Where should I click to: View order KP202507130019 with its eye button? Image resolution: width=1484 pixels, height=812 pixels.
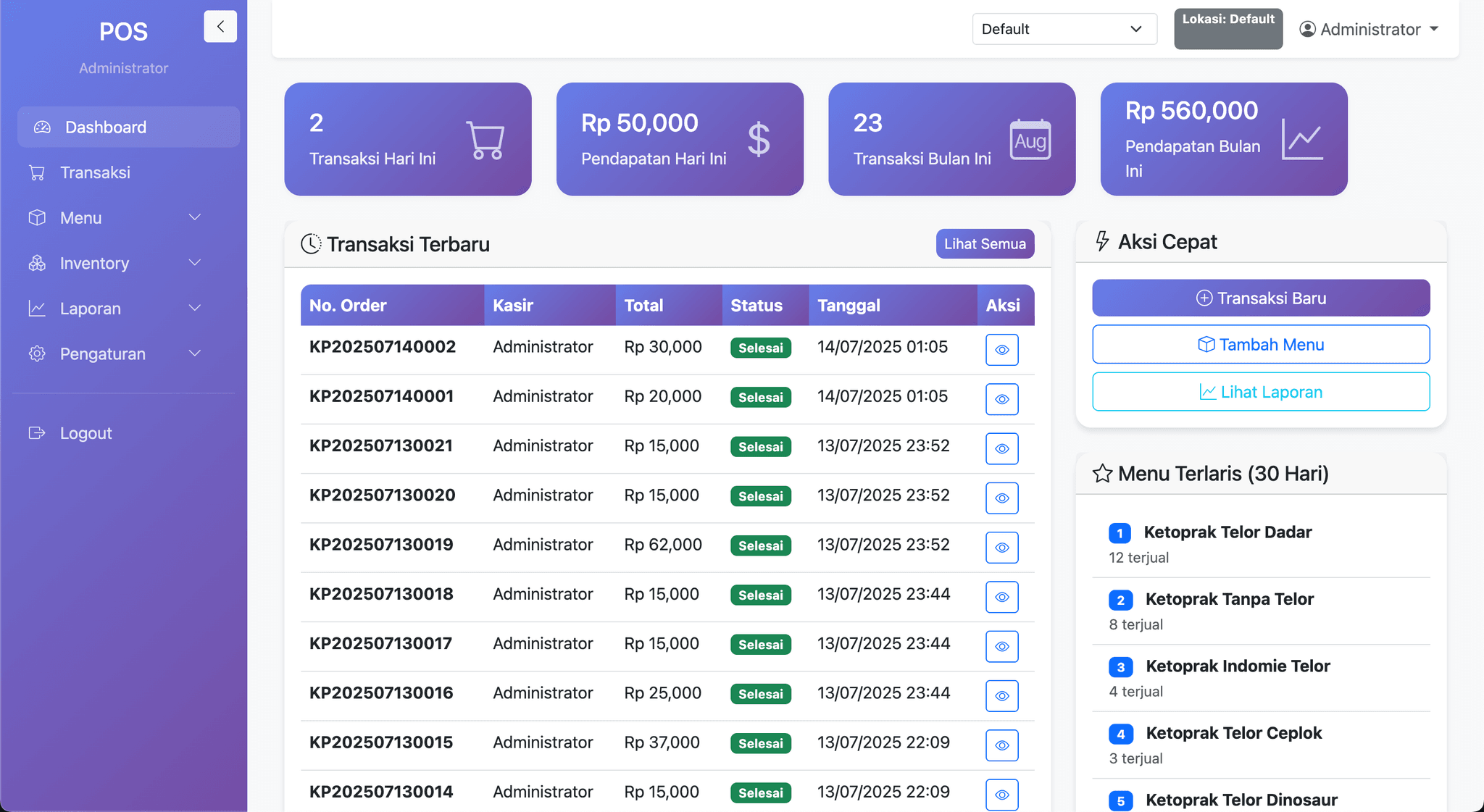point(1001,548)
